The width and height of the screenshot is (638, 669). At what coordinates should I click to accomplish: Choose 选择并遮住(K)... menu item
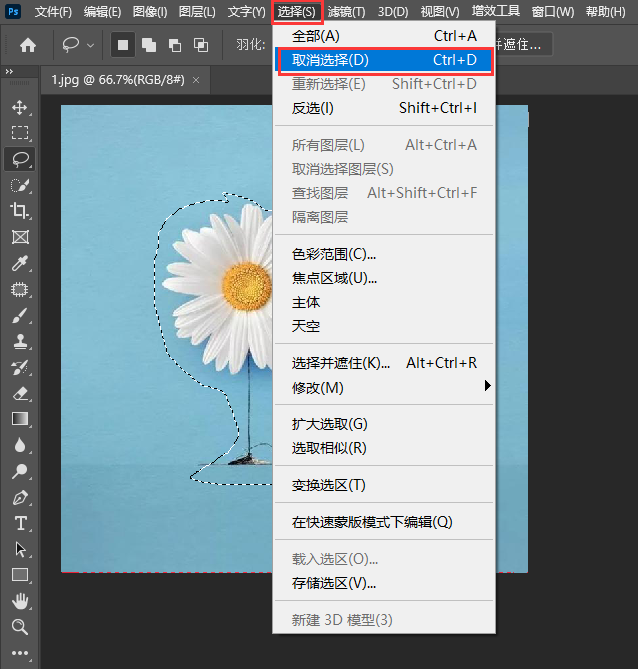point(384,363)
